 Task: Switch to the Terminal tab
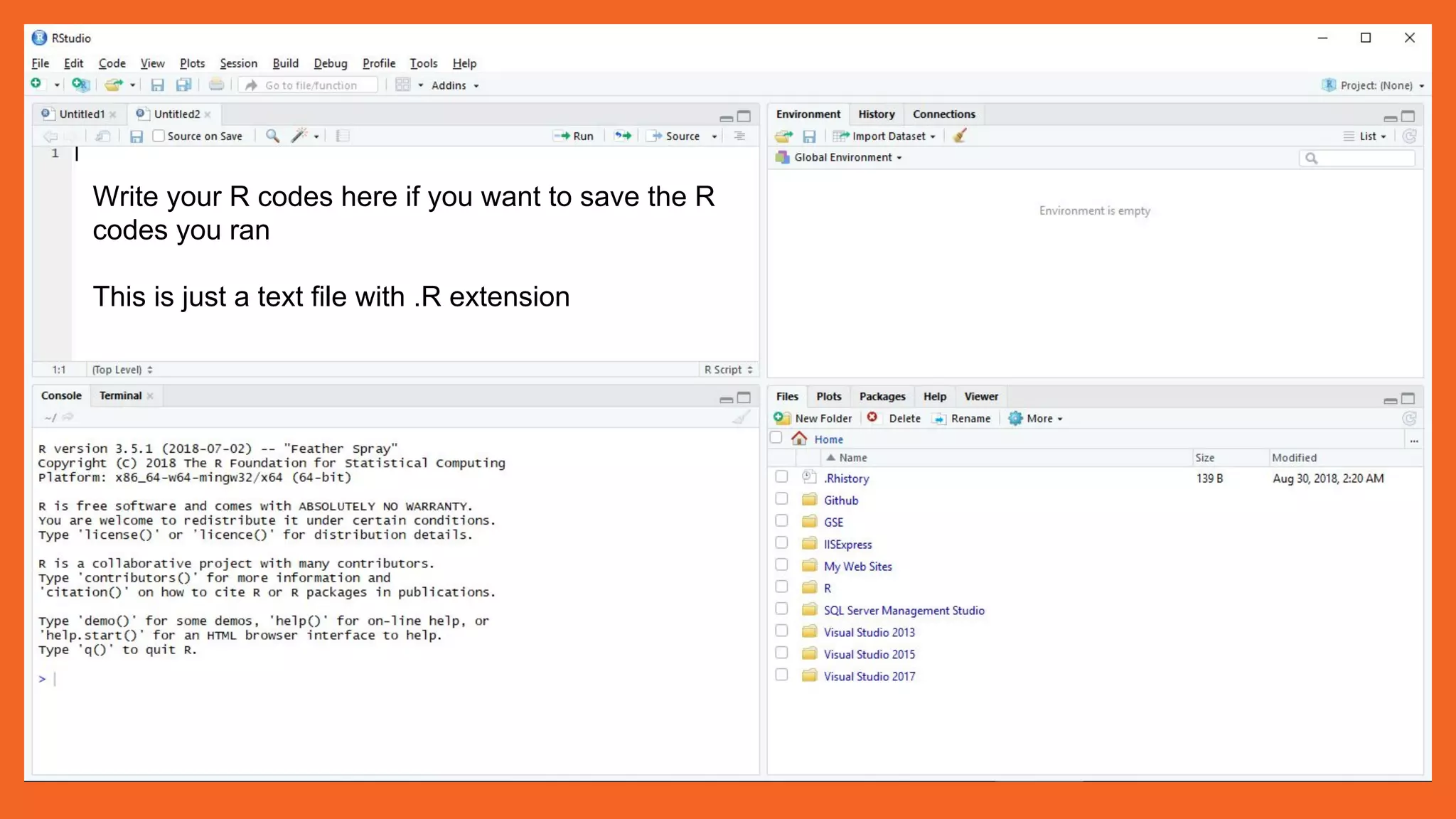(120, 395)
